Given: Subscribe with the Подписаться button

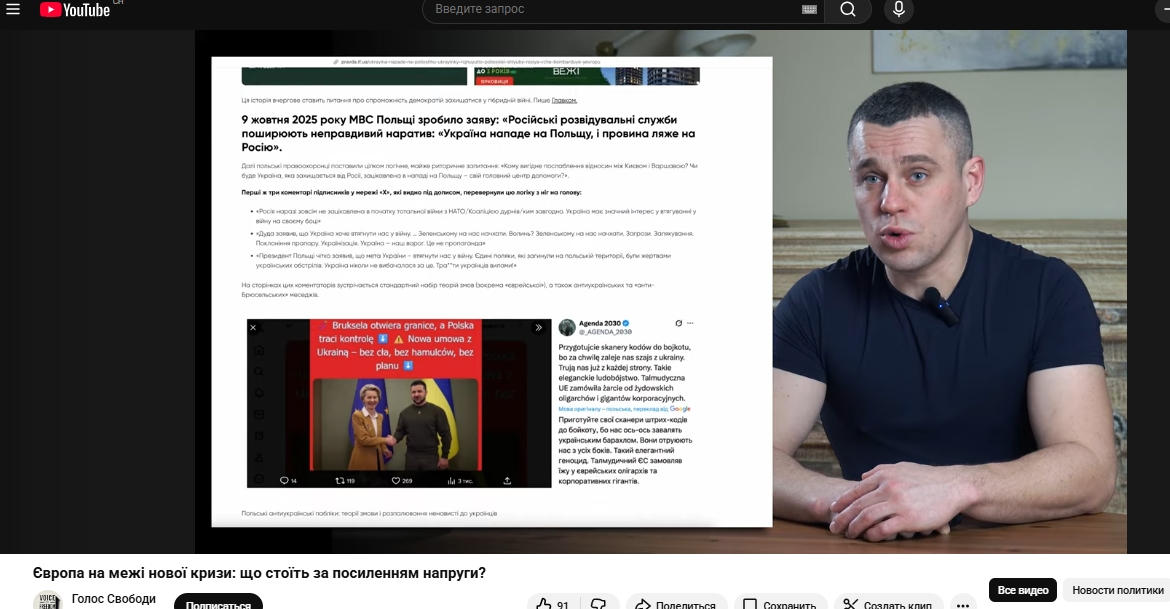Looking at the screenshot, I should (x=218, y=603).
